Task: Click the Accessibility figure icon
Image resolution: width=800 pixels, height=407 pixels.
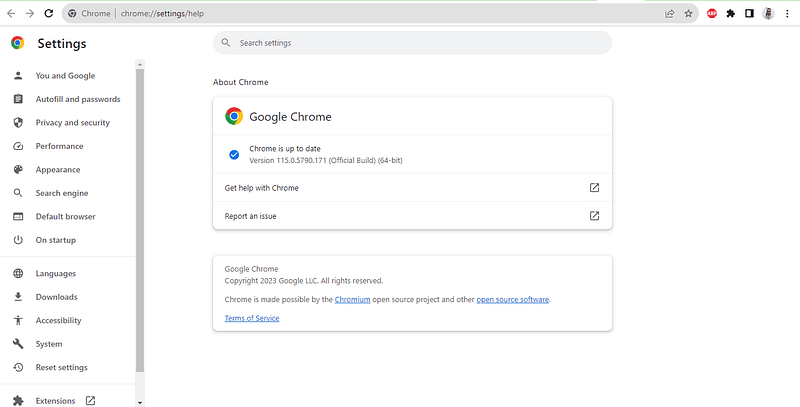Action: [18, 320]
